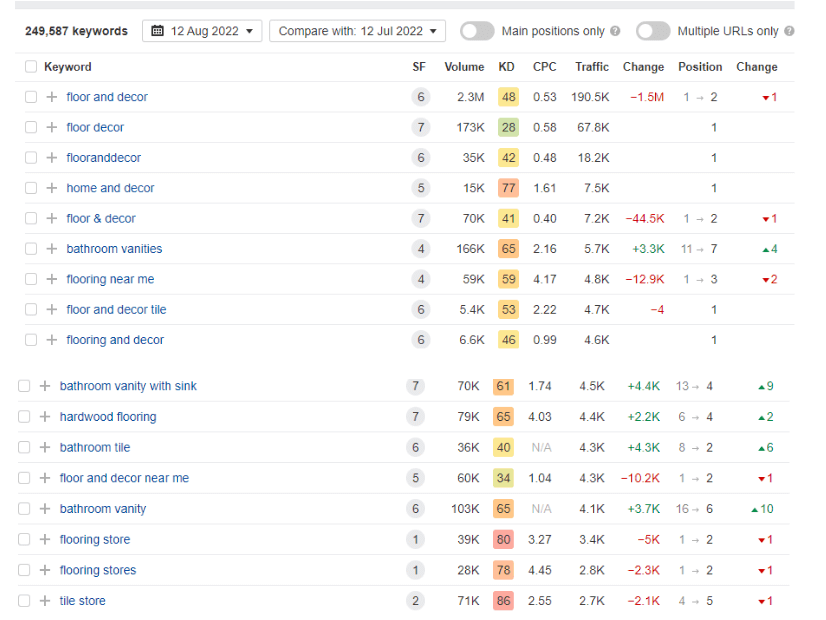Click help icon beside Multiple URLs only
The height and width of the screenshot is (620, 826).
[x=789, y=31]
